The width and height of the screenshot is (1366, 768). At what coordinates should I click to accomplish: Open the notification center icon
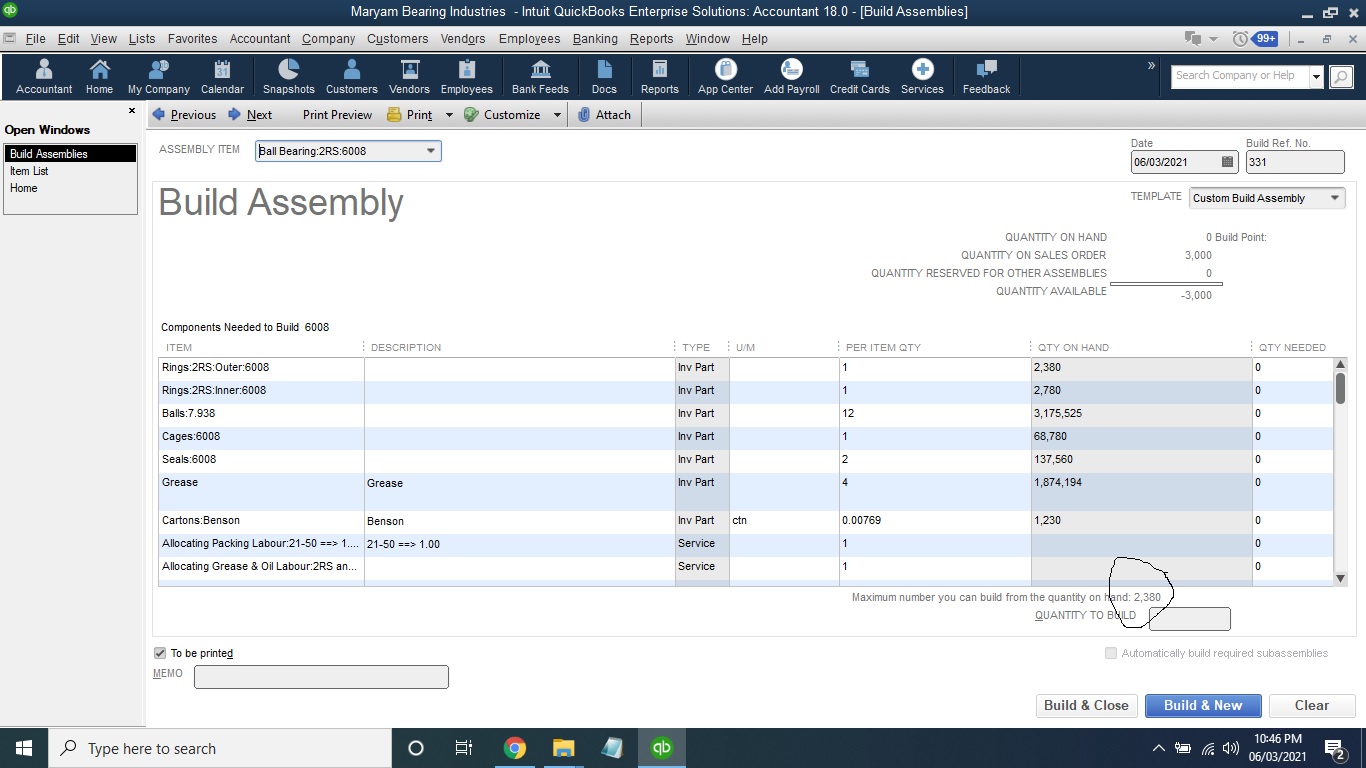coord(1334,748)
